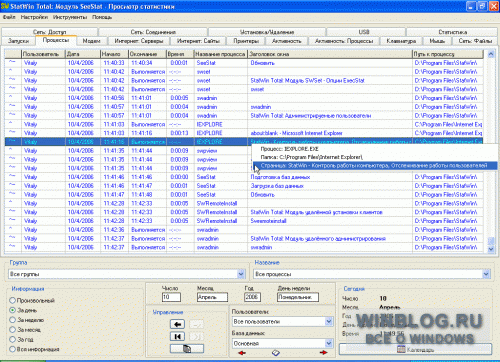Viewport: 500px width, 362px height.
Task: Open the Интернет: Серверы tab
Action: 139,41
